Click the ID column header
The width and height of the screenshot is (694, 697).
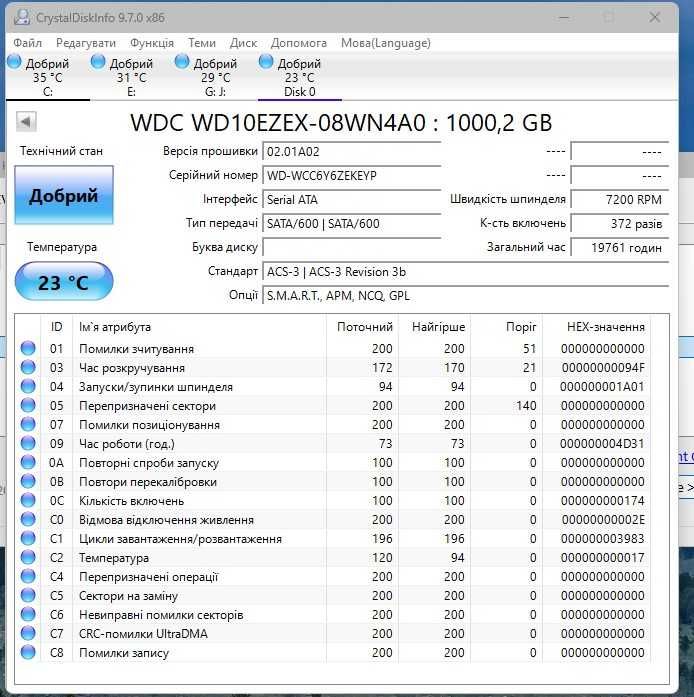click(56, 327)
